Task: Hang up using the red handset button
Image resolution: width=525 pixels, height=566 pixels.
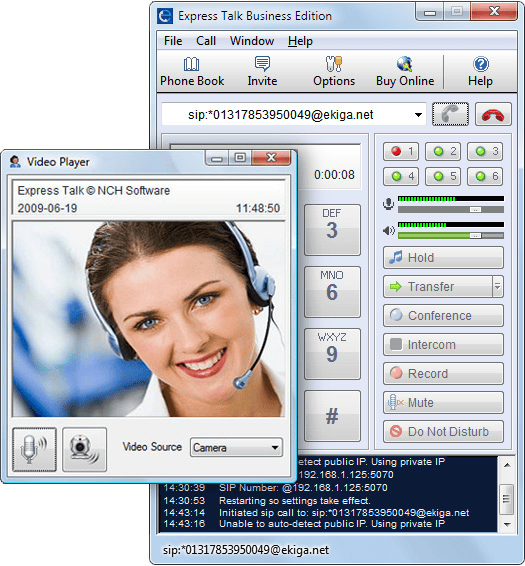Action: click(x=493, y=114)
